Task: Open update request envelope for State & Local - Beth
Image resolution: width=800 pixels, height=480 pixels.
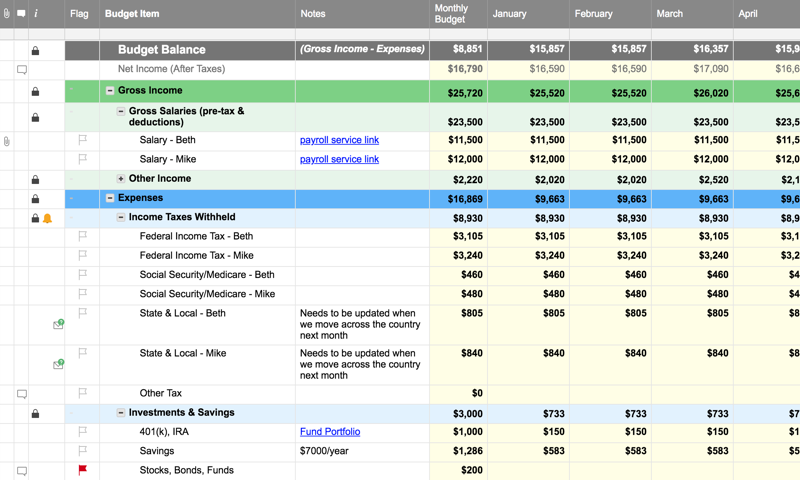Action: (58, 325)
